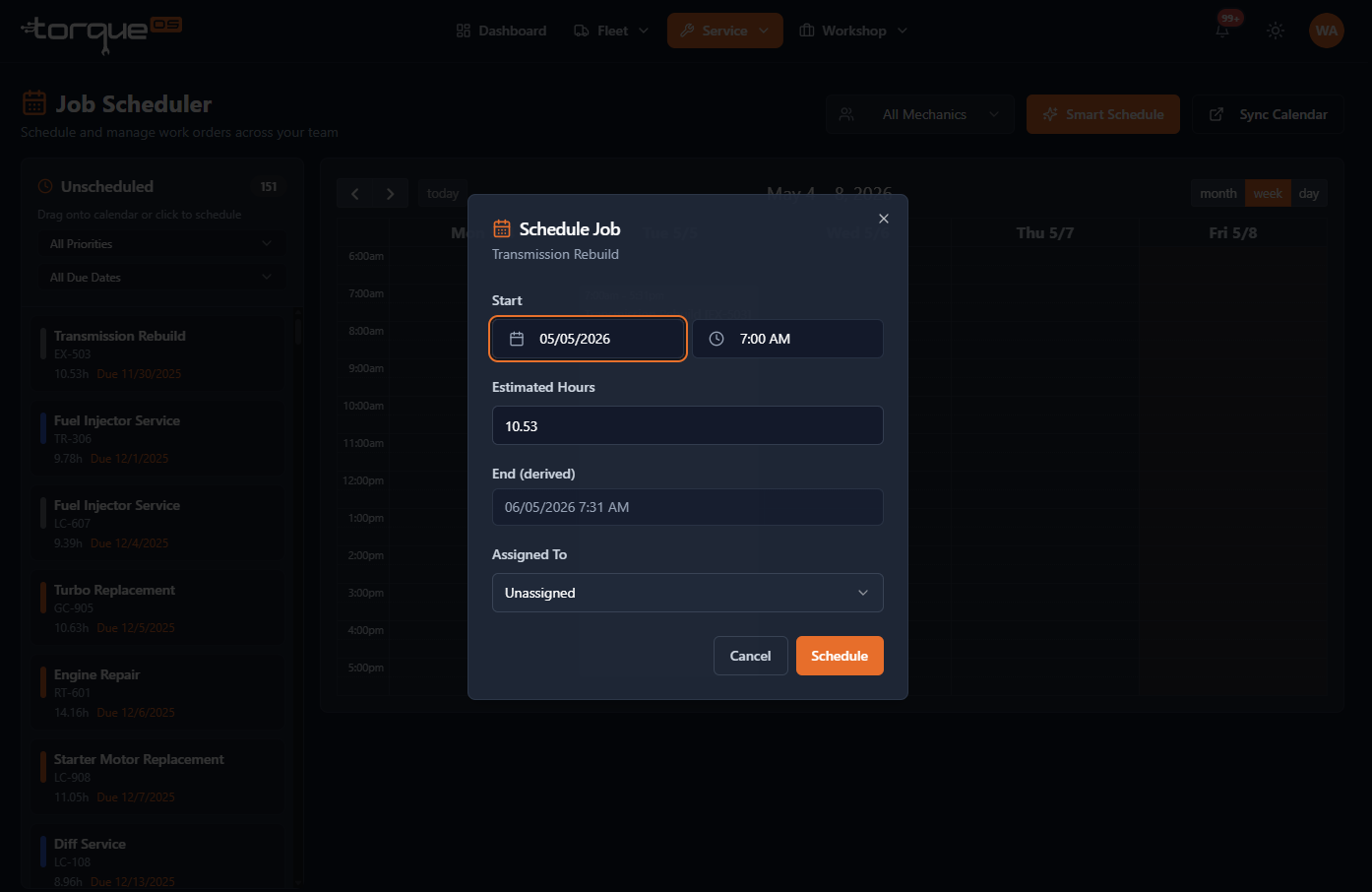Click the Schedule button
The width and height of the screenshot is (1372, 892).
[840, 656]
